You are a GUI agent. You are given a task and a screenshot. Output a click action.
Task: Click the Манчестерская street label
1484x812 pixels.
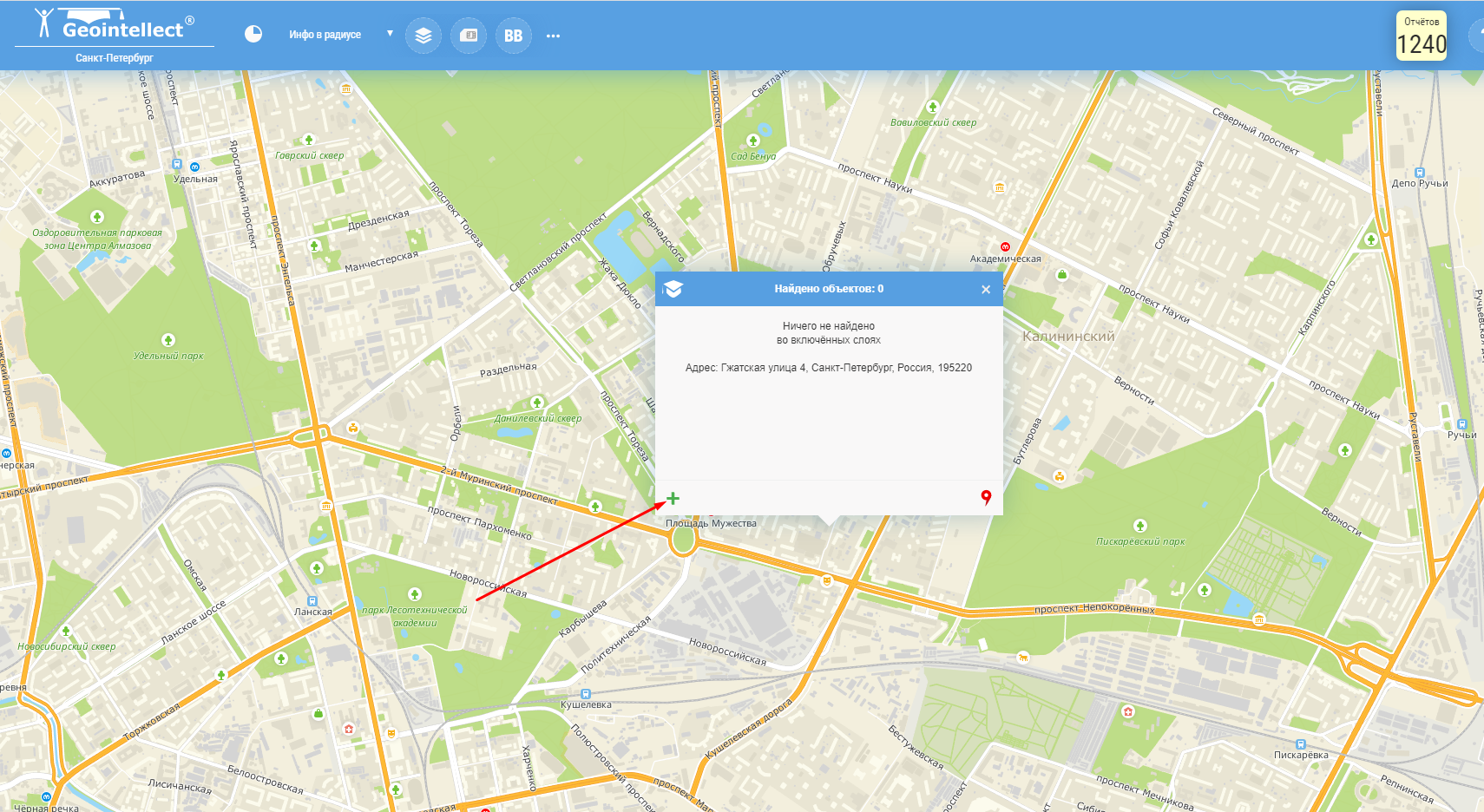(x=382, y=261)
